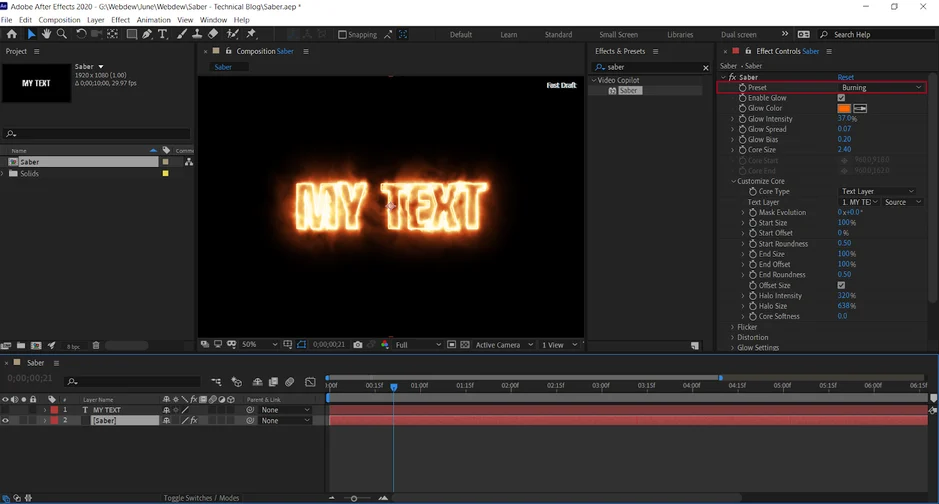939x504 pixels.
Task: Enable motion blur icon in timeline header
Action: coord(290,381)
